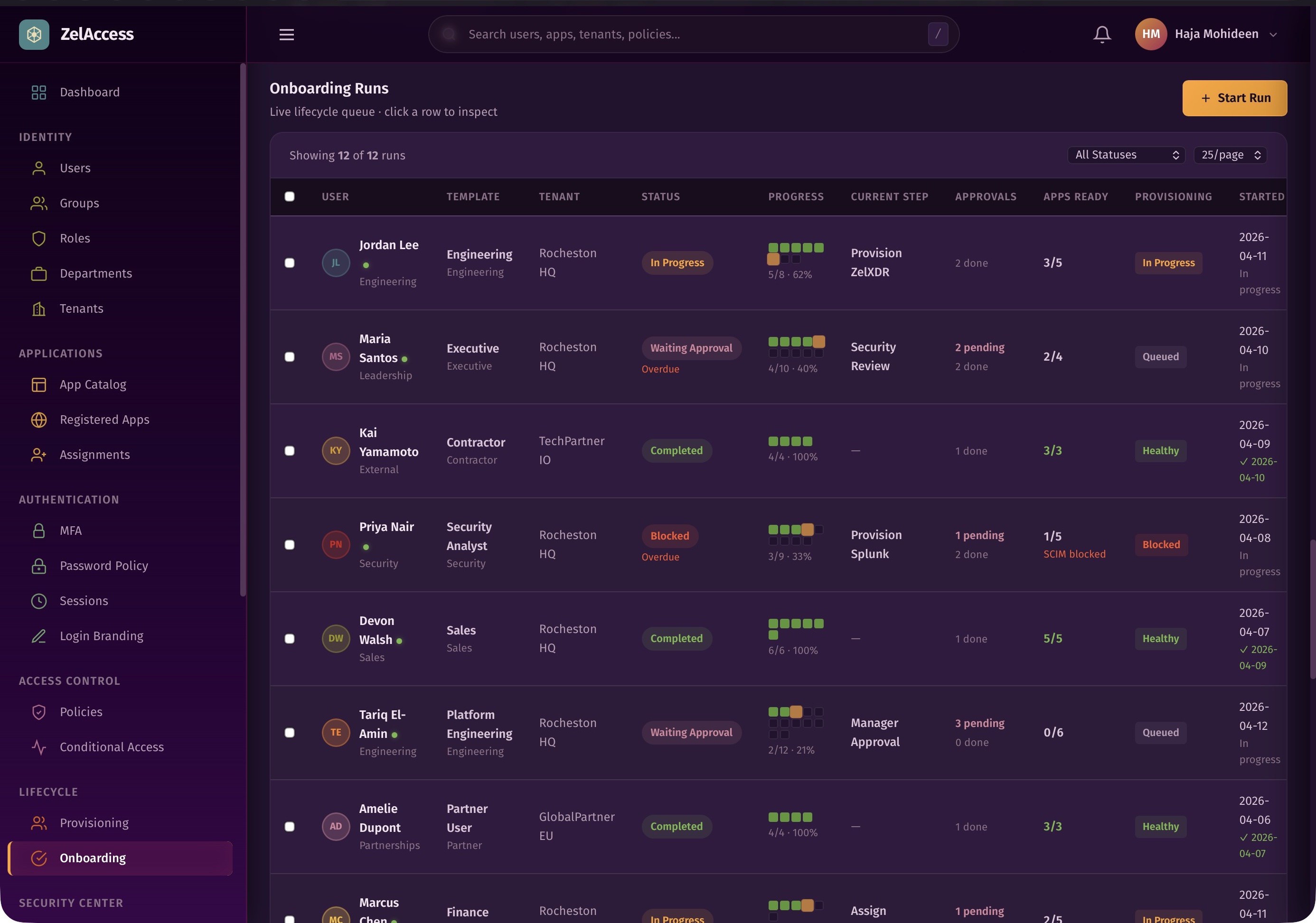This screenshot has width=1316, height=923.
Task: Select the Assignments person-plus icon
Action: pos(38,454)
